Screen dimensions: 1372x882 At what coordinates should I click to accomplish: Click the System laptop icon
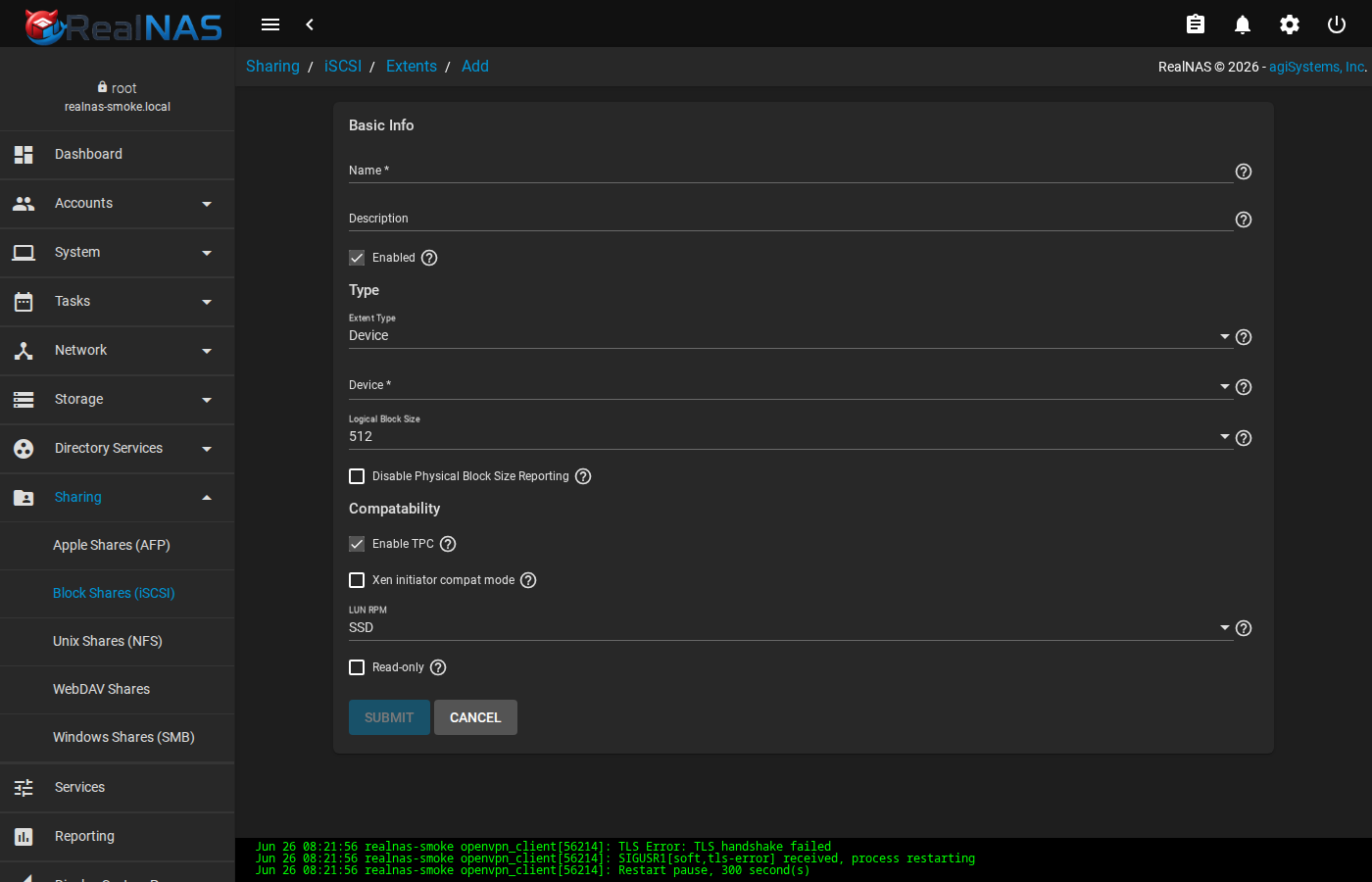24,253
